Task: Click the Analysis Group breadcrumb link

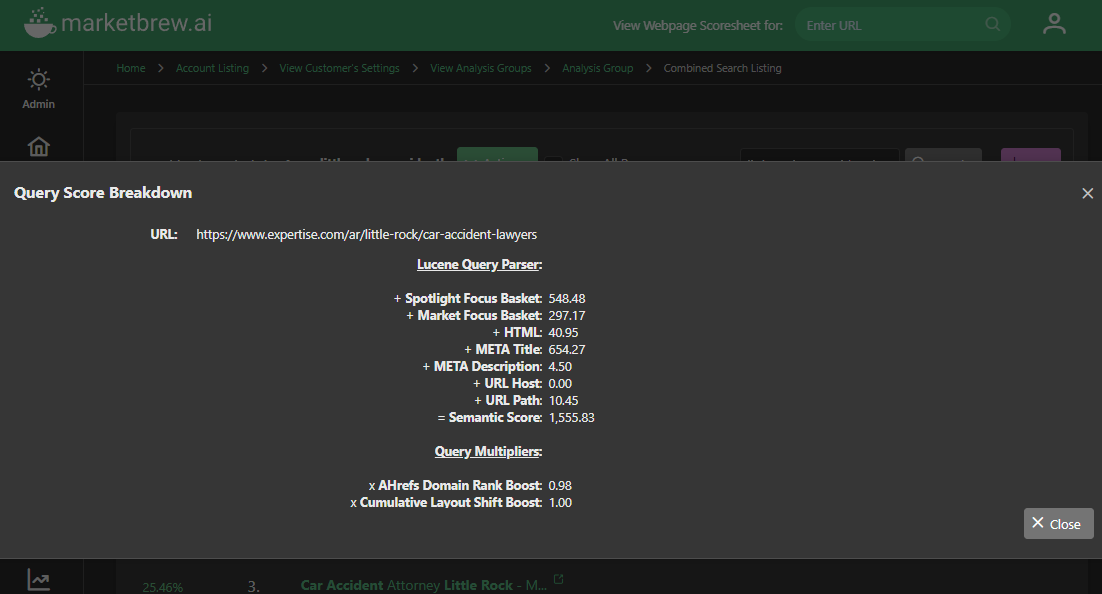Action: pos(597,68)
